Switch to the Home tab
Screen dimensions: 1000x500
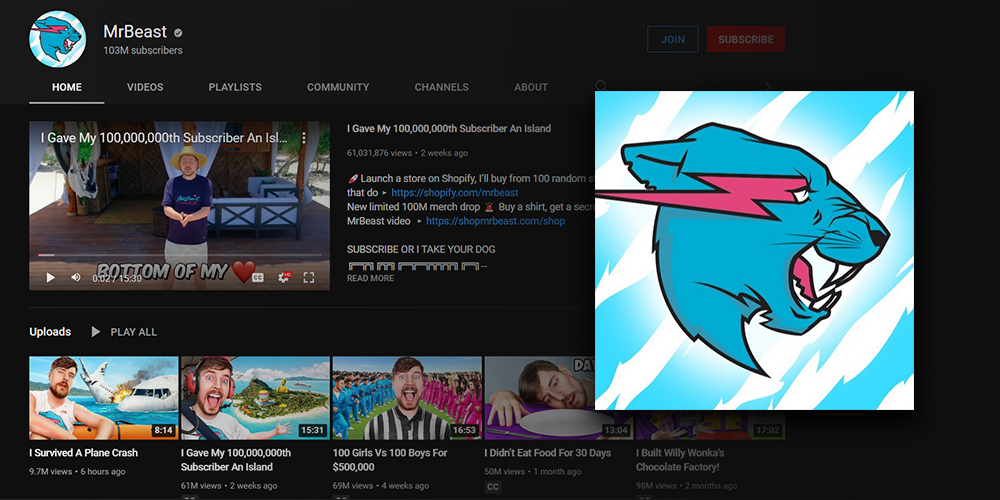click(67, 87)
